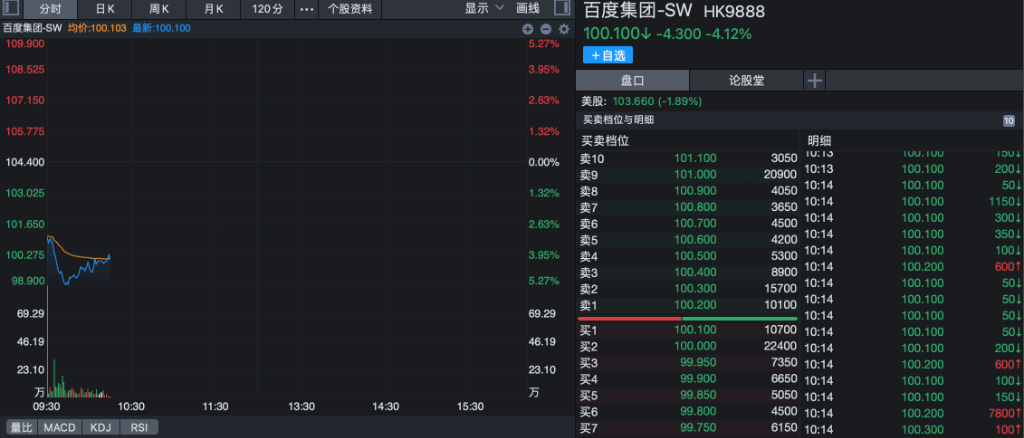Click the 104.400 price axis label
The width and height of the screenshot is (1024, 438).
[x=24, y=162]
